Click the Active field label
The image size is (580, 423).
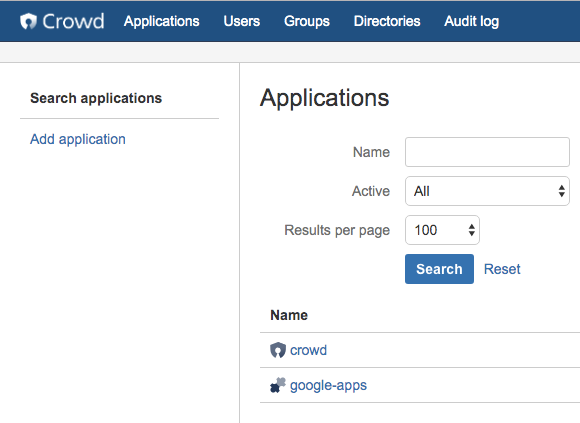point(371,191)
